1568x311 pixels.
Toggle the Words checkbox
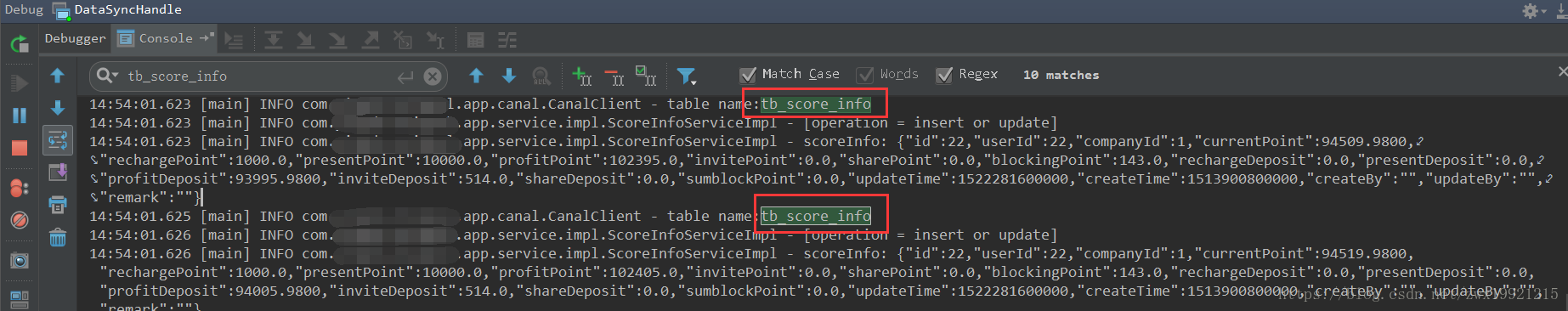click(x=887, y=75)
